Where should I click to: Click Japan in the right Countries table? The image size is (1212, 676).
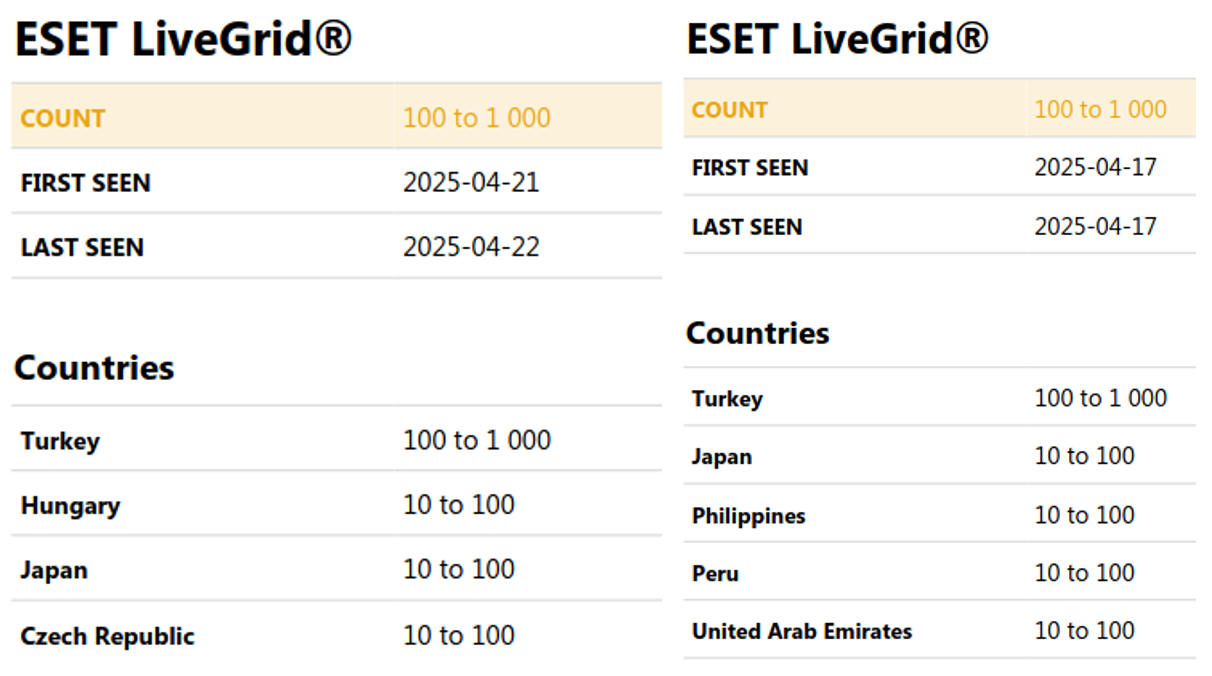click(x=721, y=457)
